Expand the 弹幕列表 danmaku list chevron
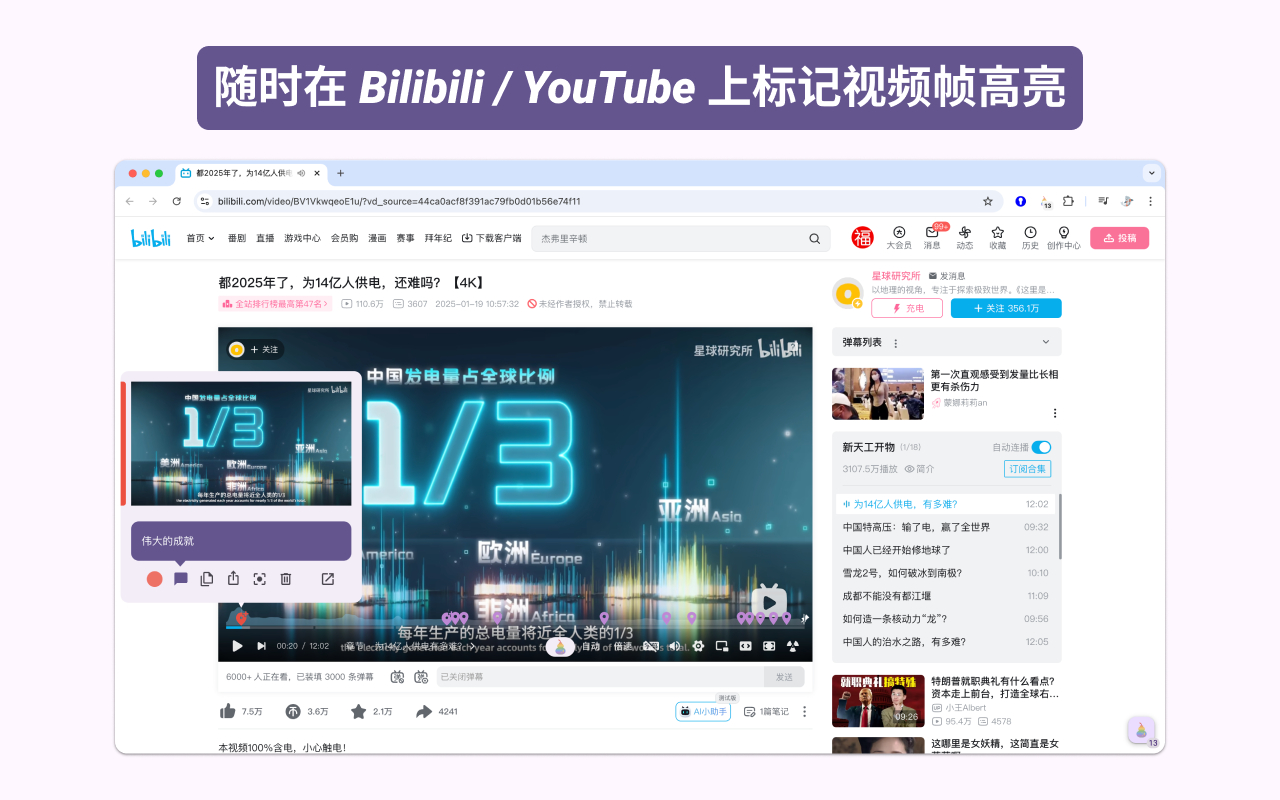The height and width of the screenshot is (800, 1280). point(1046,342)
